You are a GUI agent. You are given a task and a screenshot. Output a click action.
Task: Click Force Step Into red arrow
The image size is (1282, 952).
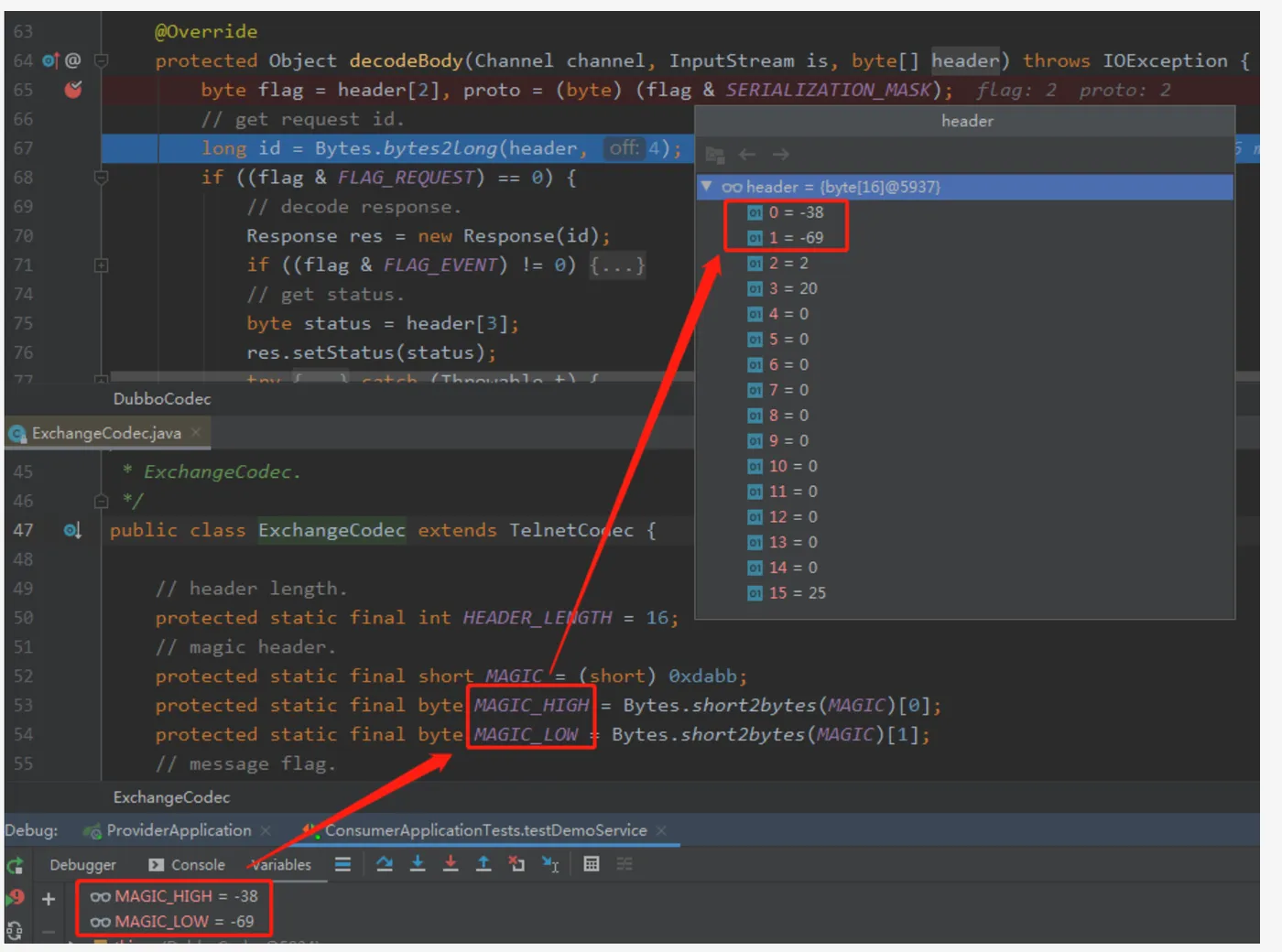(451, 863)
